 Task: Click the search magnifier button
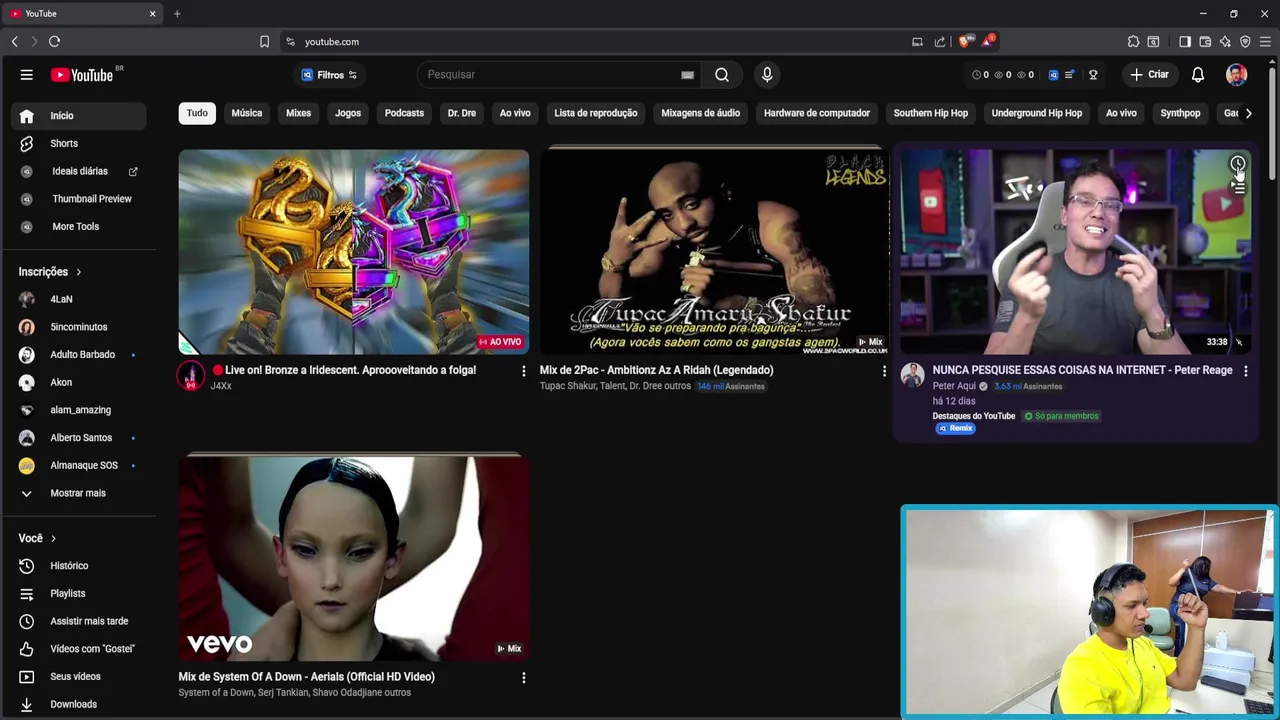tap(722, 75)
